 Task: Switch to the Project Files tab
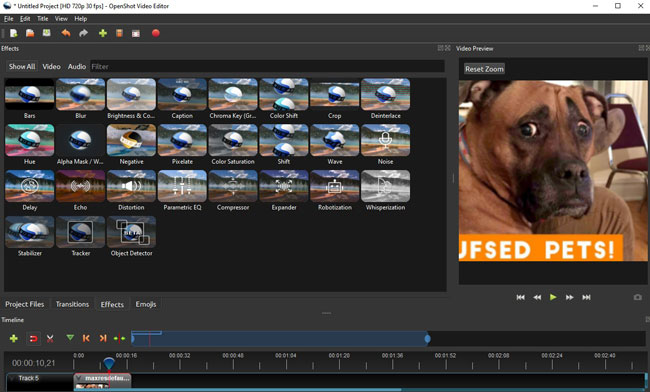(24, 304)
